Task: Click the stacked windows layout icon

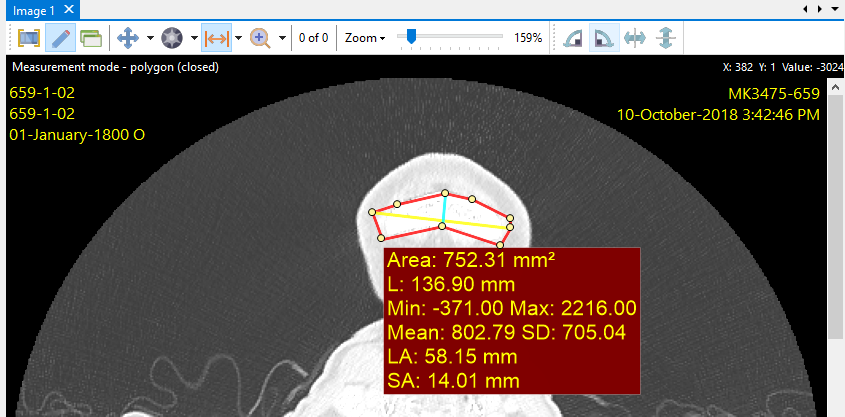Action: click(91, 38)
